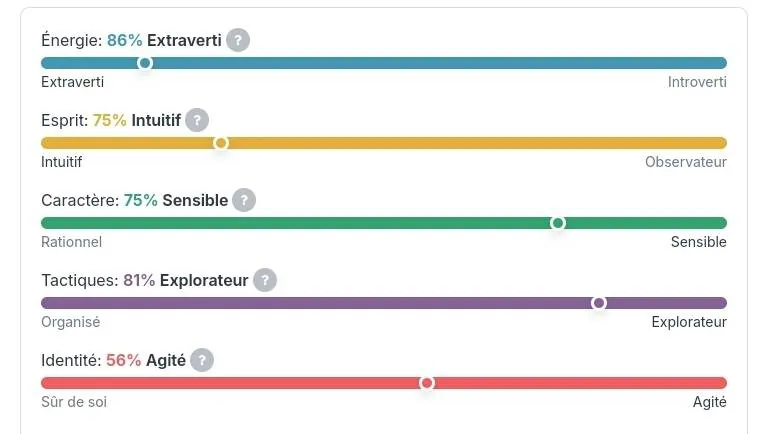Open the help icon next to Agité
Screen dimensions: 760x434
pos(202,360)
